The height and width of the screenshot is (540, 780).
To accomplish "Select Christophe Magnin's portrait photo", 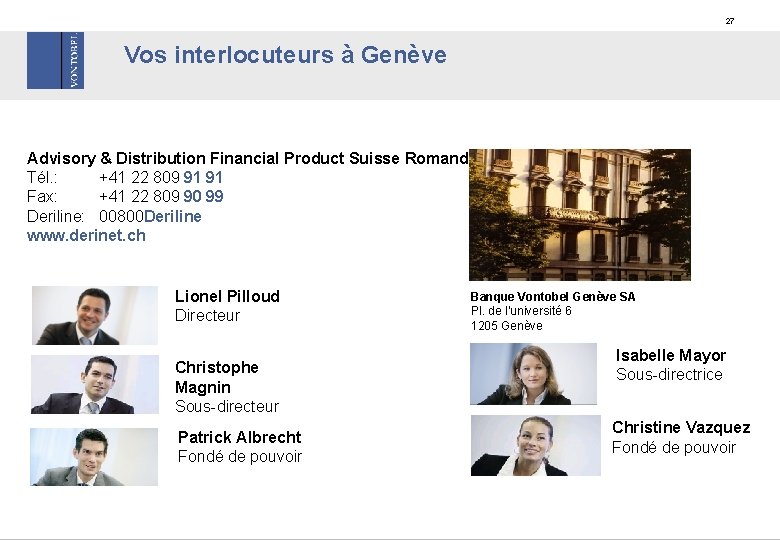I will click(95, 384).
